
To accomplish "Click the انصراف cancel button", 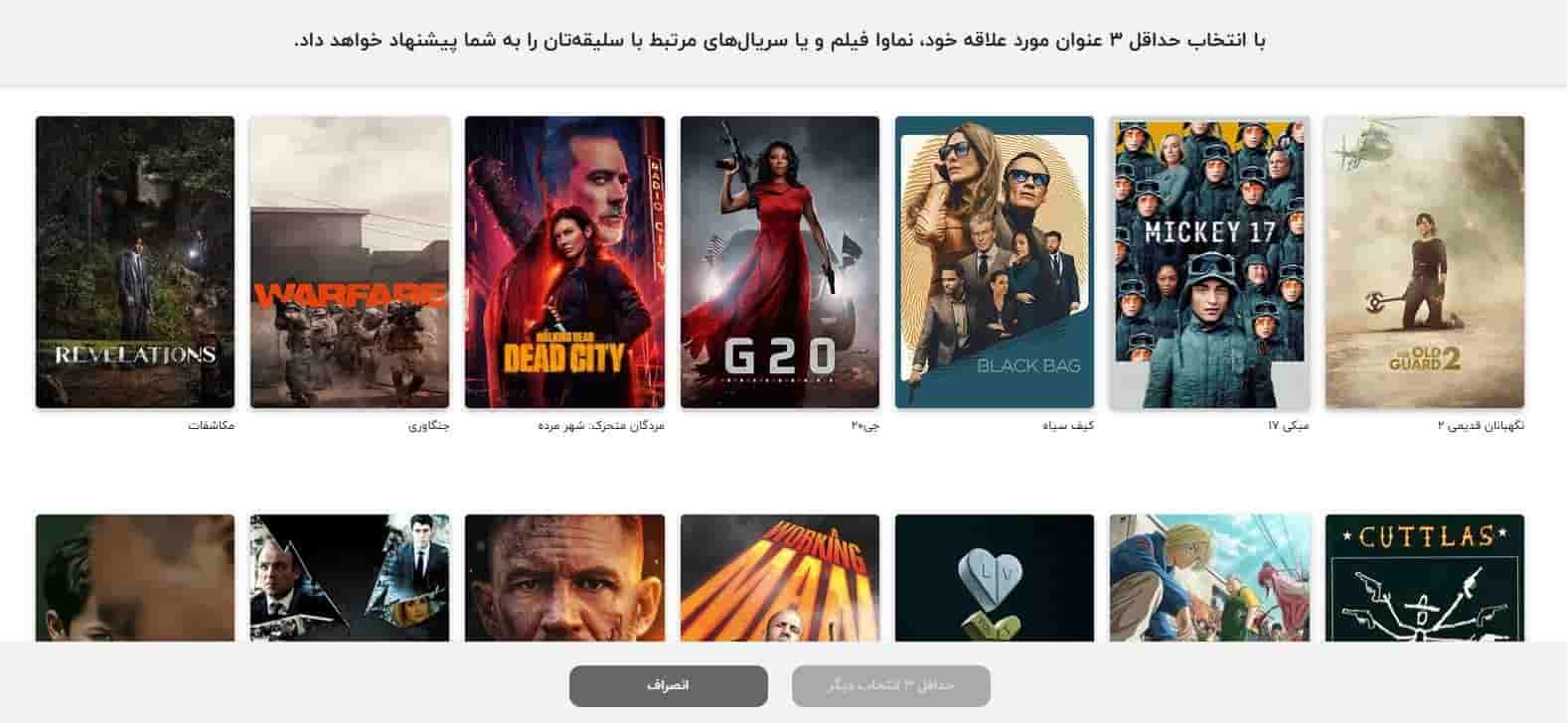I will point(669,686).
